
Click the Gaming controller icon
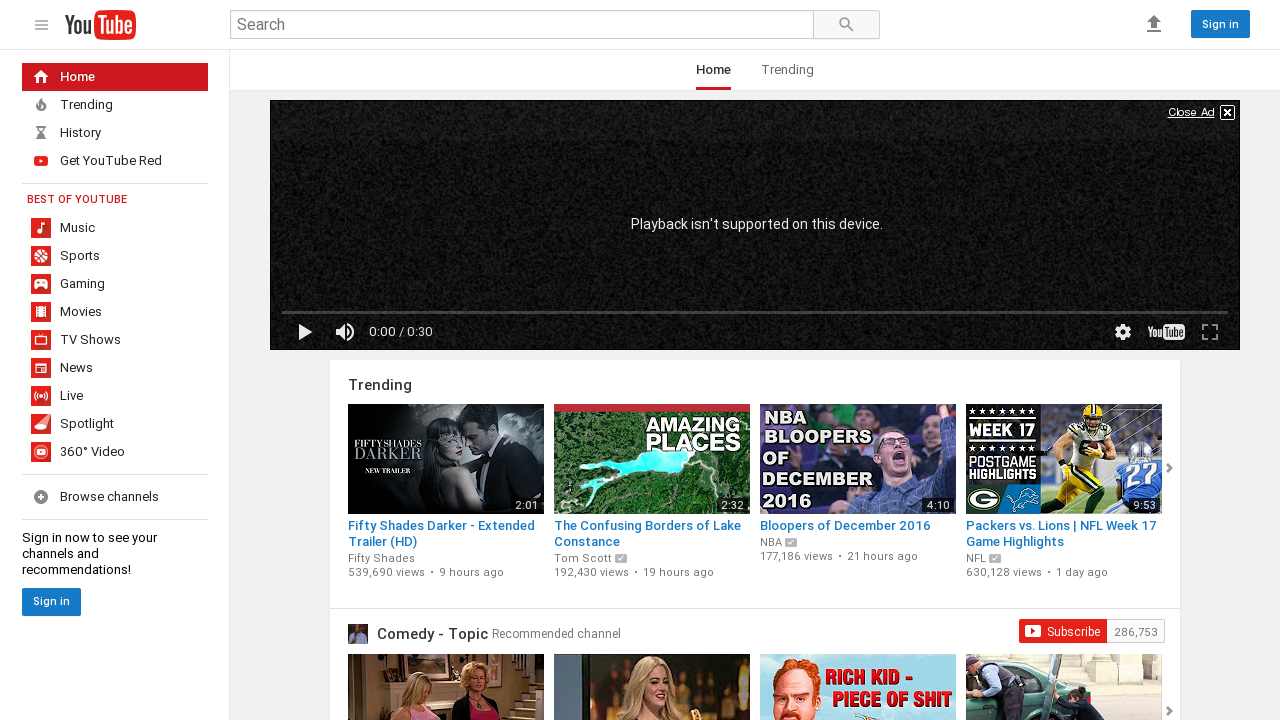pos(41,284)
